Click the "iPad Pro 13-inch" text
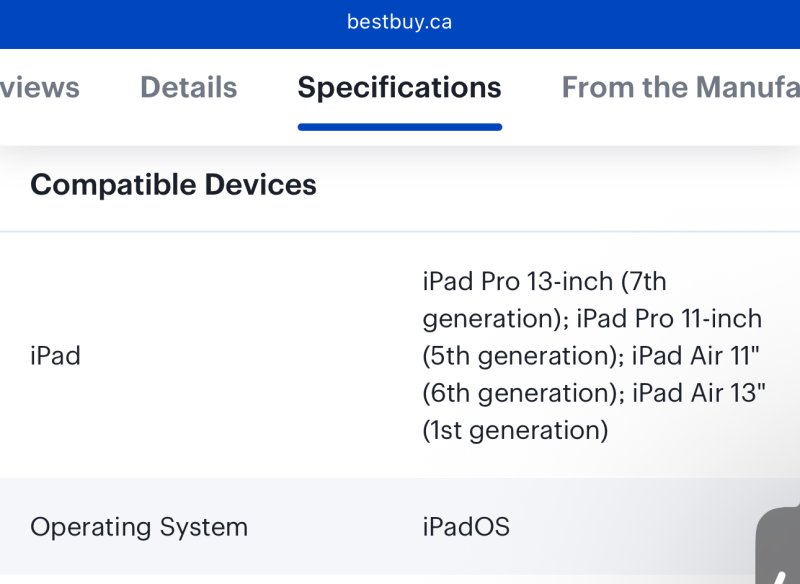 coord(518,282)
